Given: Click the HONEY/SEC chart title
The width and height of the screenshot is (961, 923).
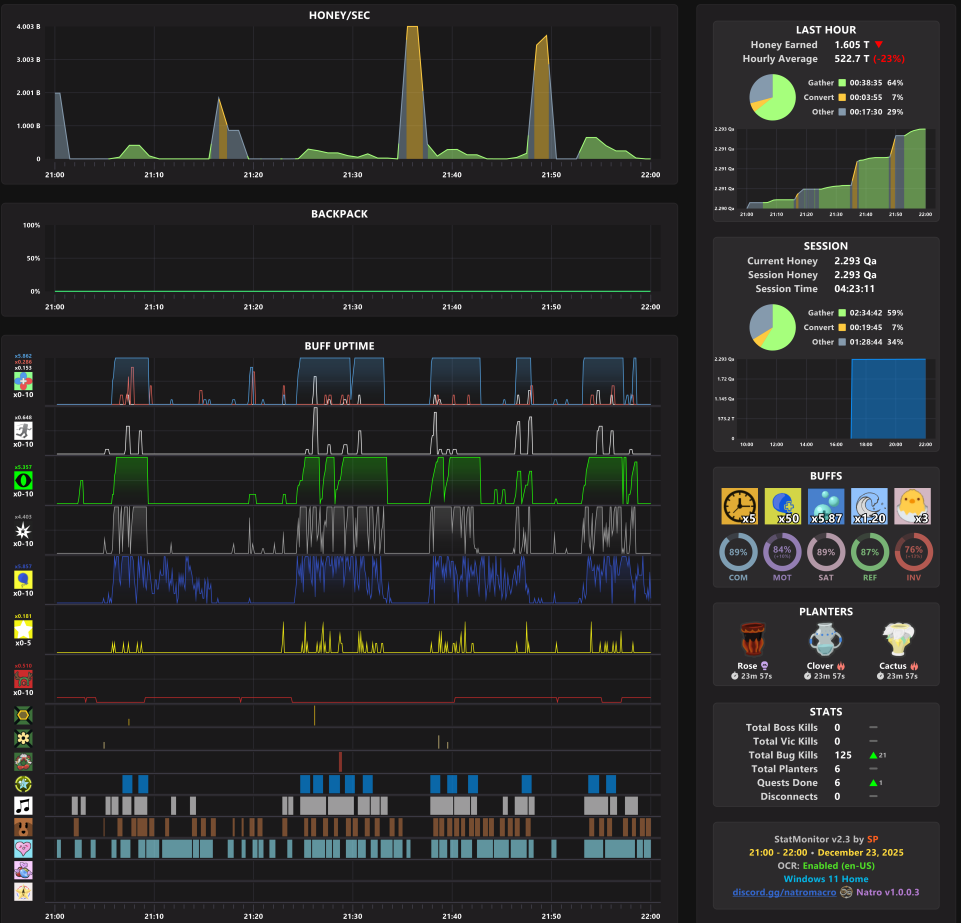Looking at the screenshot, I should click(x=339, y=15).
